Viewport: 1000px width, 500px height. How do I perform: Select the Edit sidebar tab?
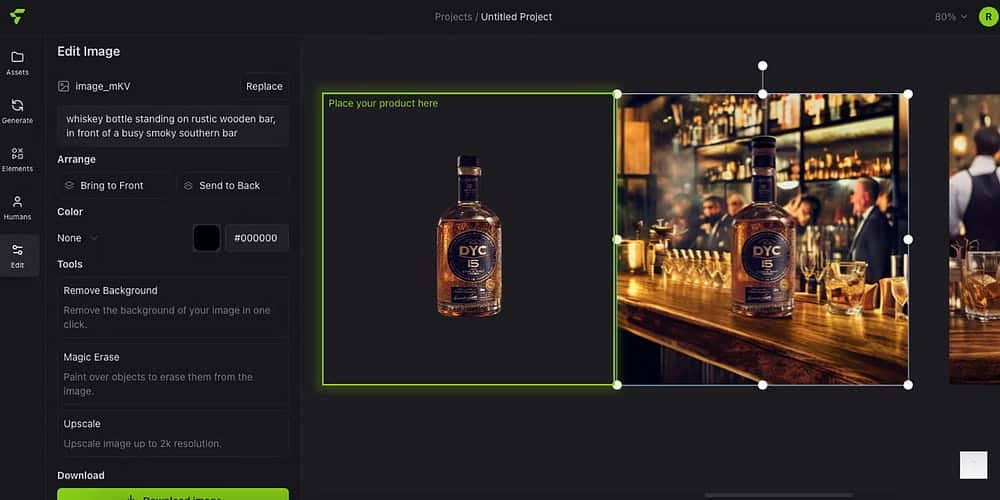(x=17, y=256)
